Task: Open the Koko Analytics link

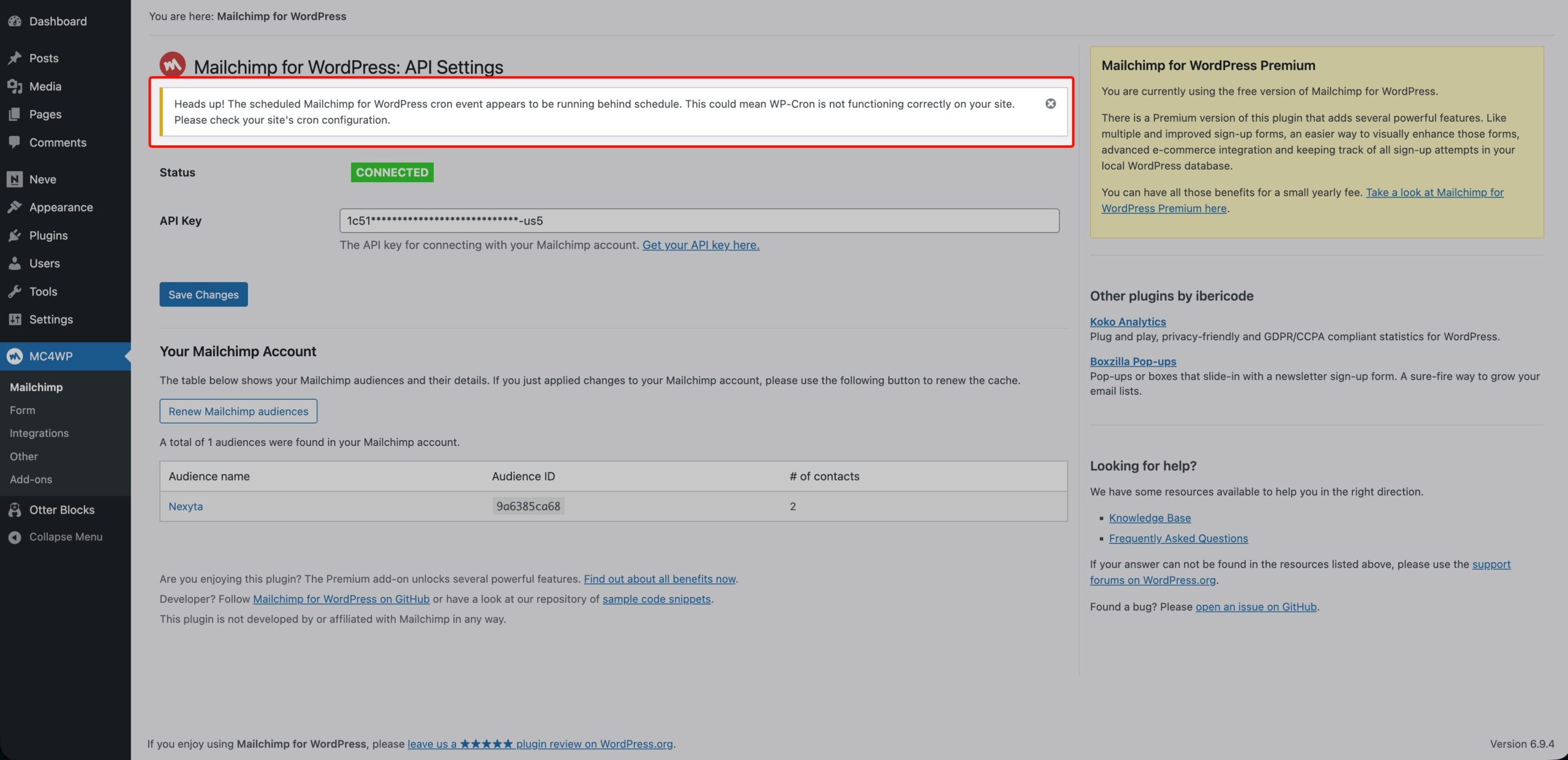Action: pos(1128,322)
